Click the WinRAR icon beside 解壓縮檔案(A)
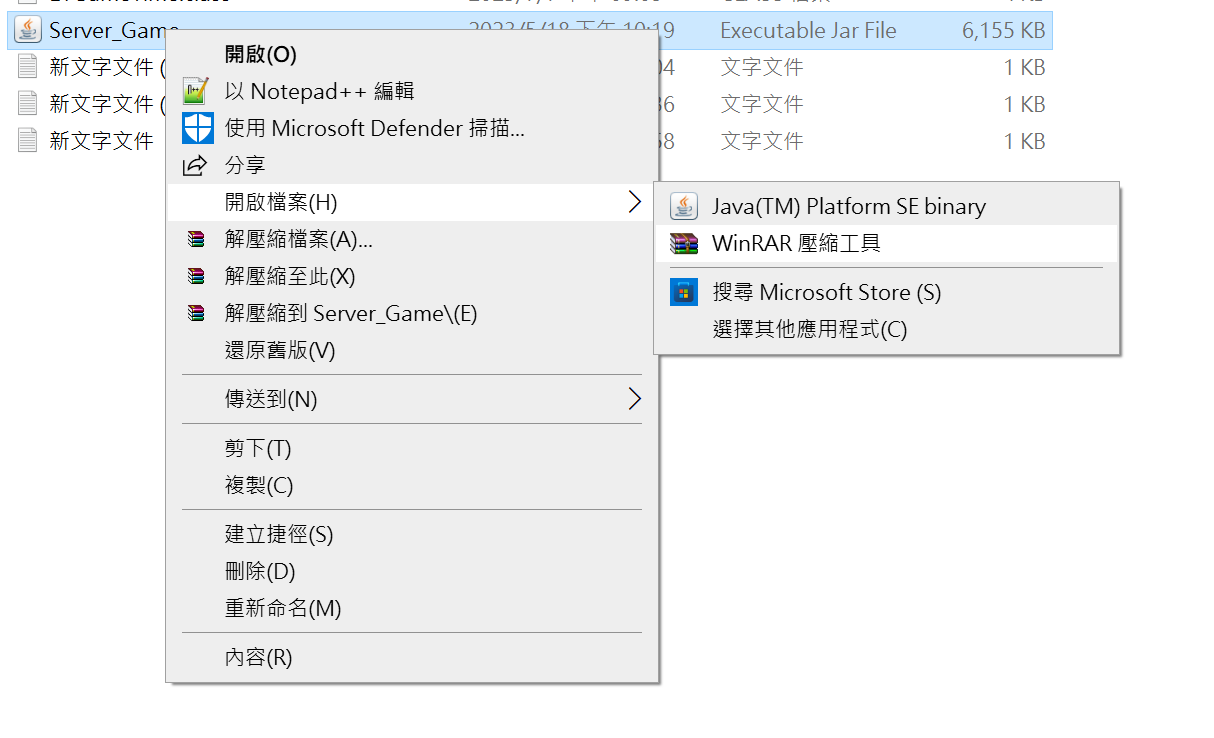 (x=197, y=239)
